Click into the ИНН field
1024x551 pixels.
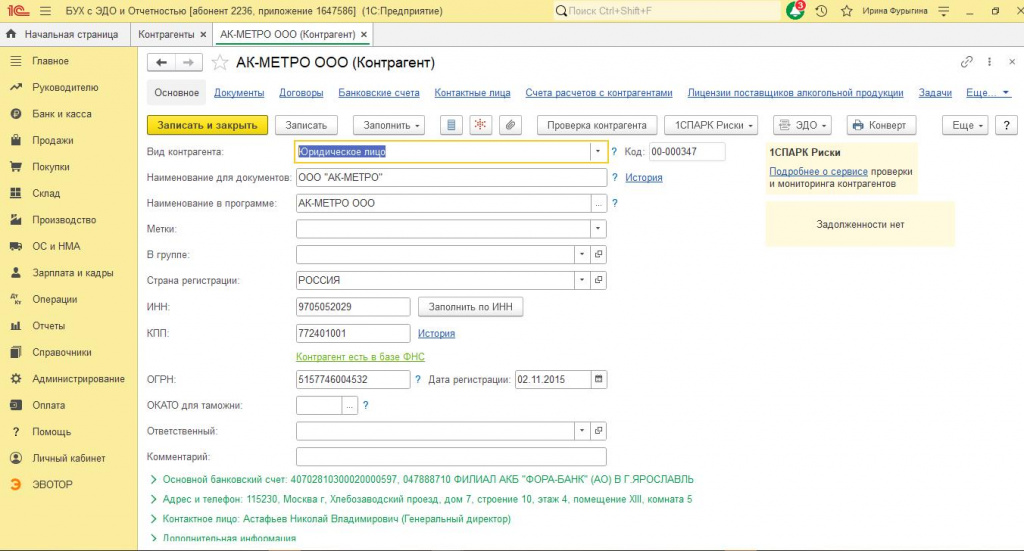[353, 307]
